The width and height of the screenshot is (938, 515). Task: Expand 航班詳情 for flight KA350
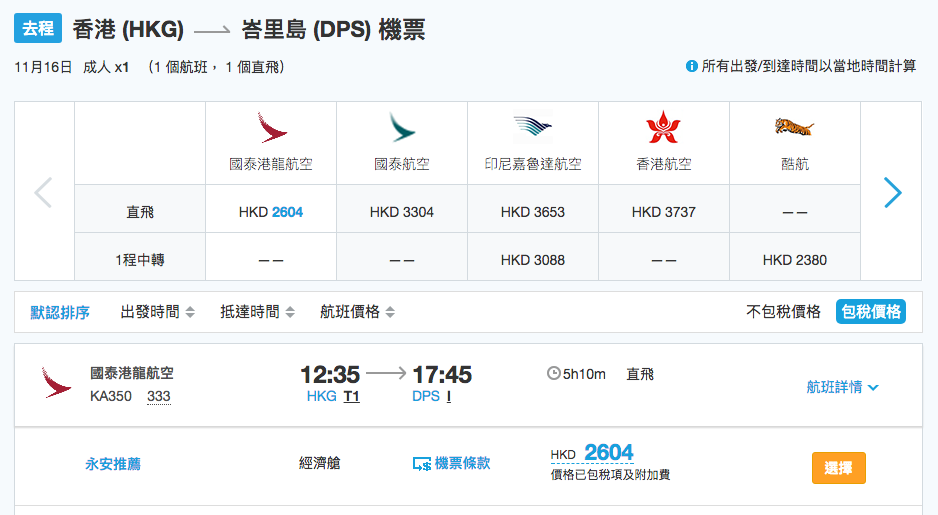tap(842, 387)
